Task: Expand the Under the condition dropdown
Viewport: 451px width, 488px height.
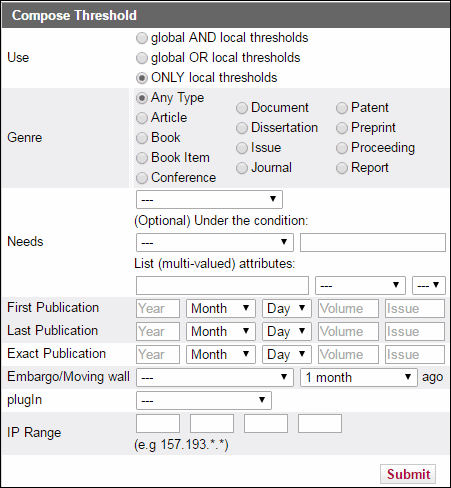Action: pos(215,242)
